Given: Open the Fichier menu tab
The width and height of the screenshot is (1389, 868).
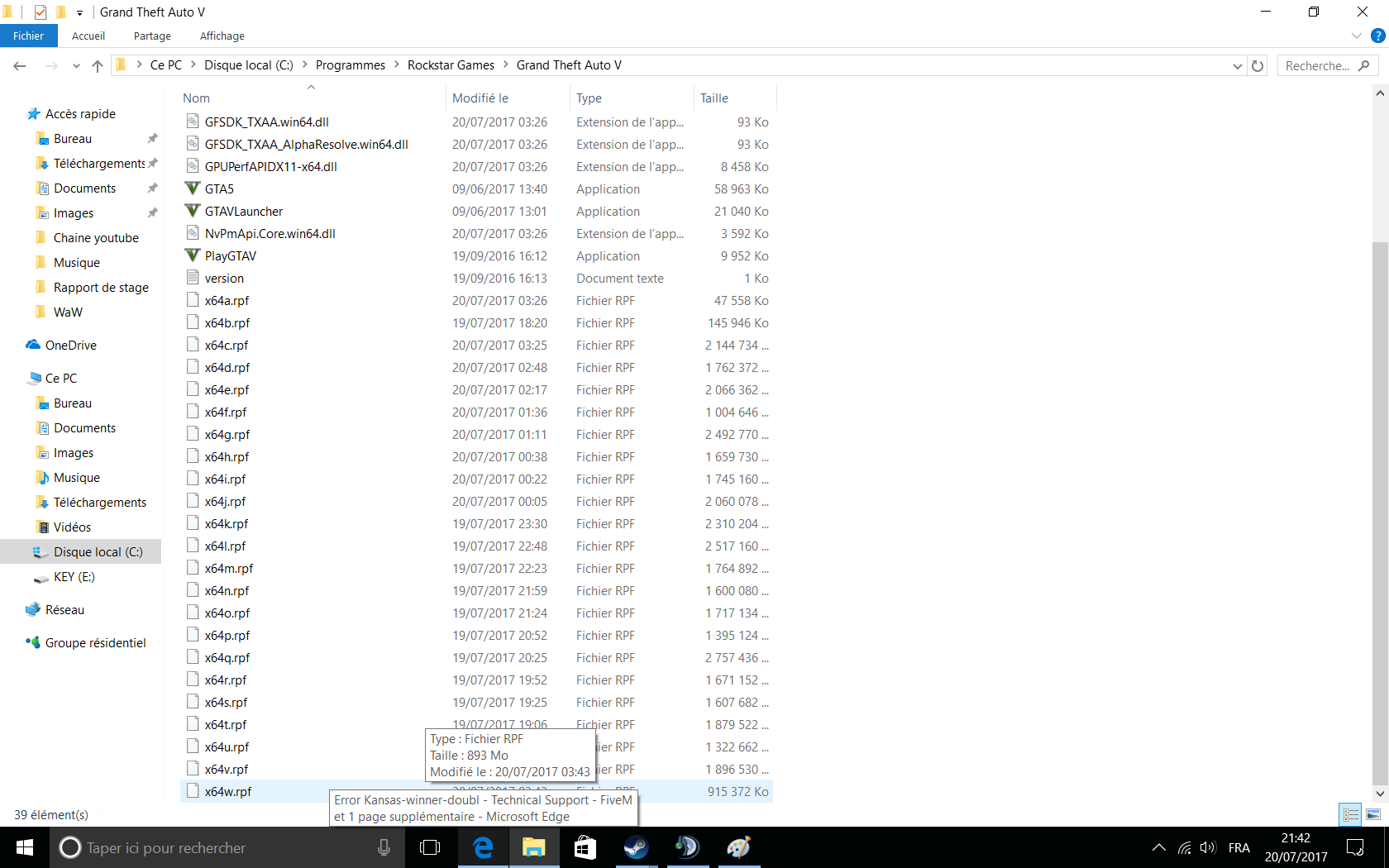Looking at the screenshot, I should pyautogui.click(x=28, y=36).
